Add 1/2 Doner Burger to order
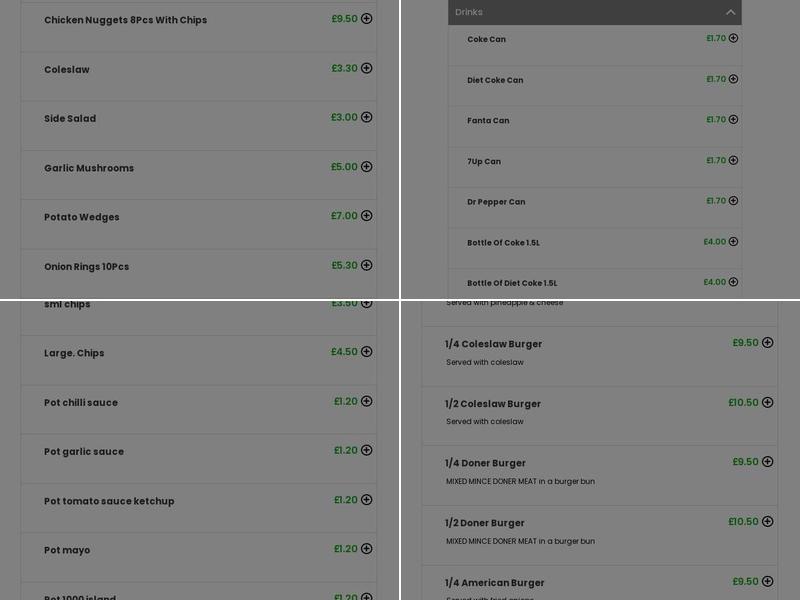 click(x=767, y=521)
